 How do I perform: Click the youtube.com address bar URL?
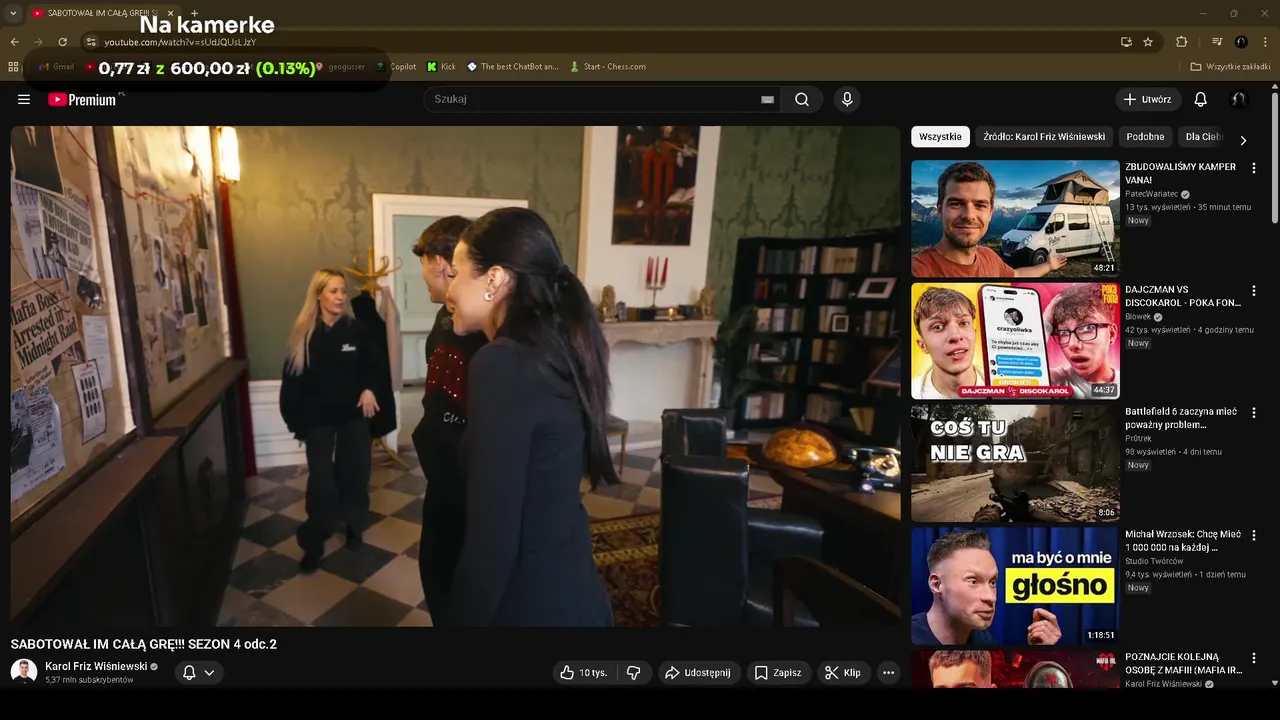click(180, 42)
